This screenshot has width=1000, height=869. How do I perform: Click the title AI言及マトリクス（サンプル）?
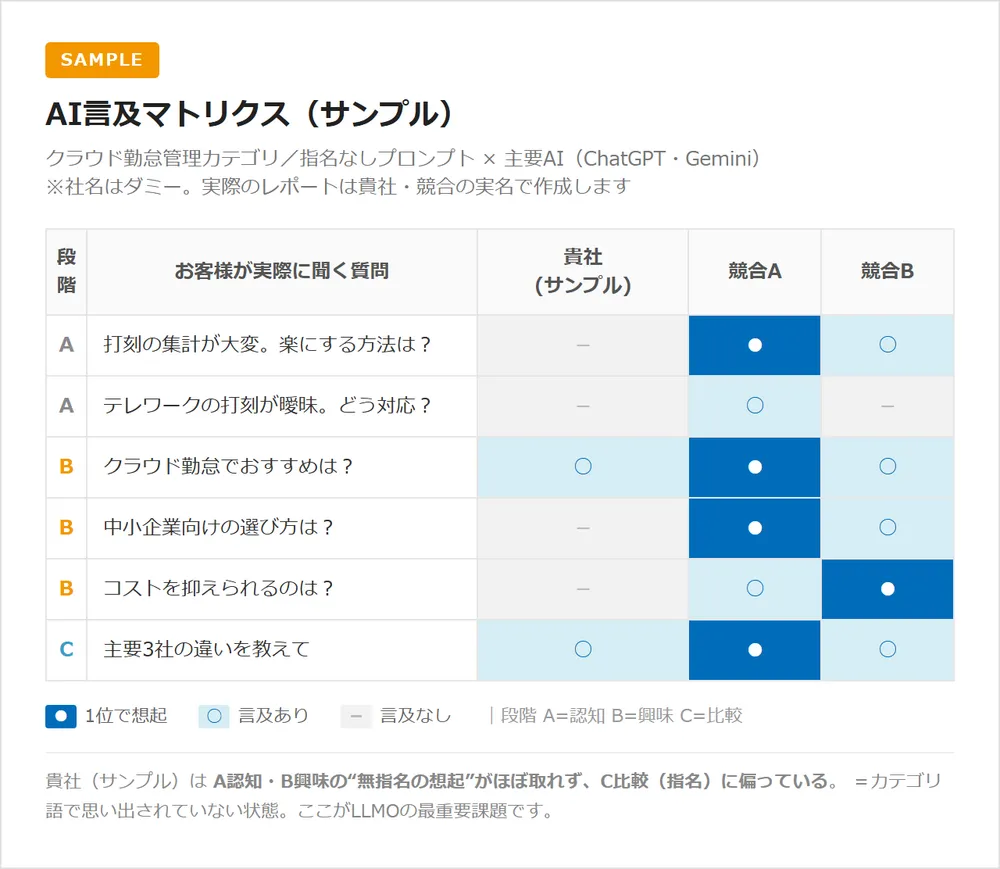250,115
